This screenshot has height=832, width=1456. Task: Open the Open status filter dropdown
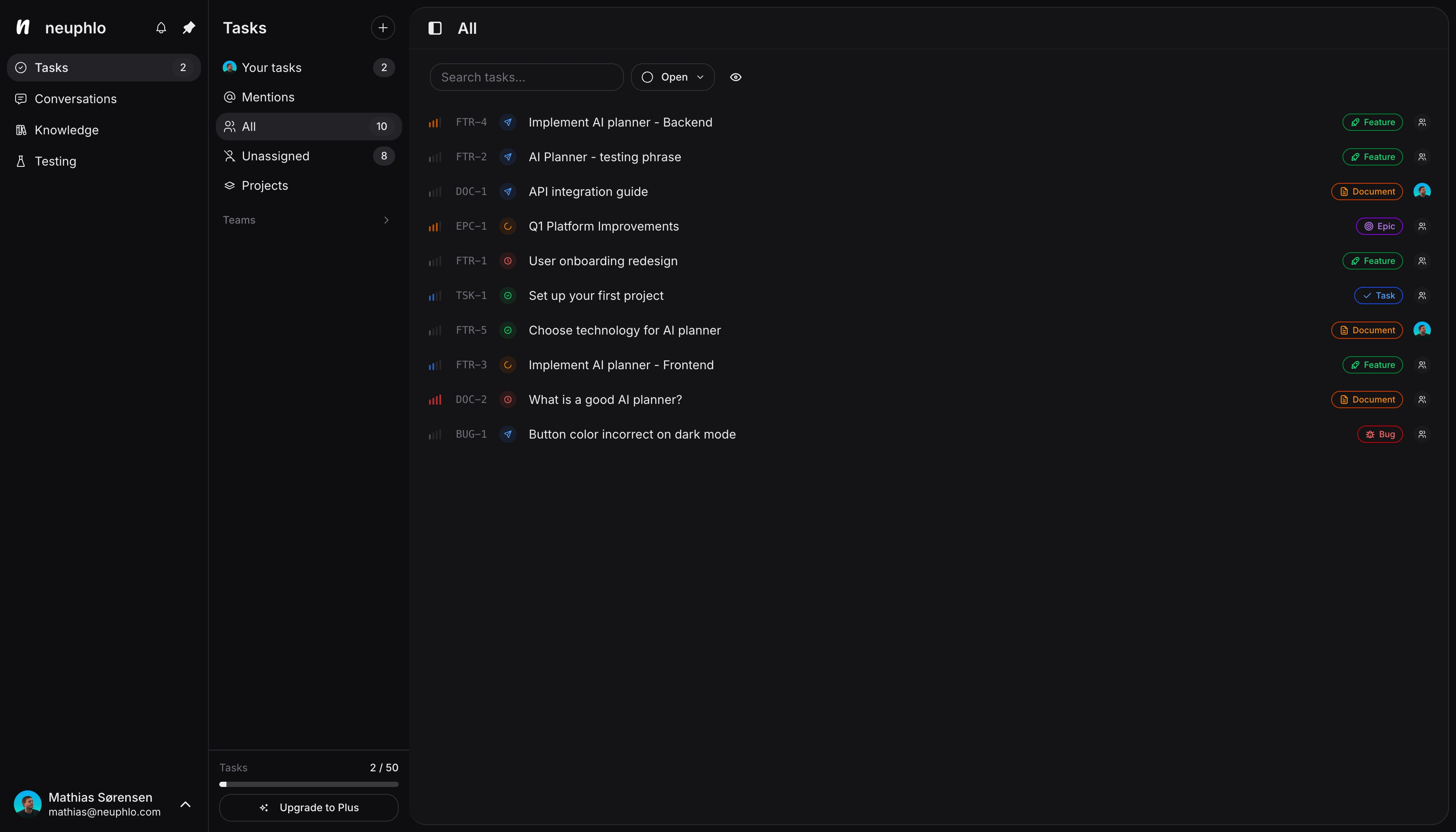pos(672,77)
